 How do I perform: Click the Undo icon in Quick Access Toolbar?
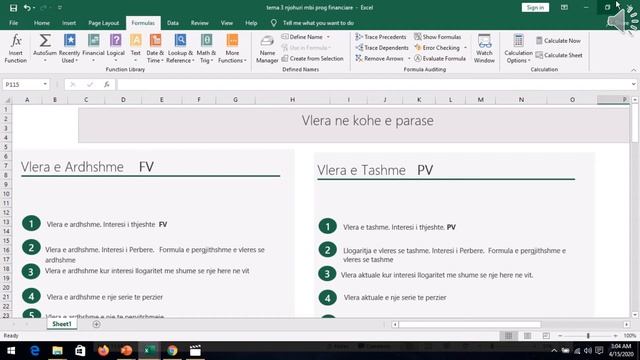pos(27,8)
